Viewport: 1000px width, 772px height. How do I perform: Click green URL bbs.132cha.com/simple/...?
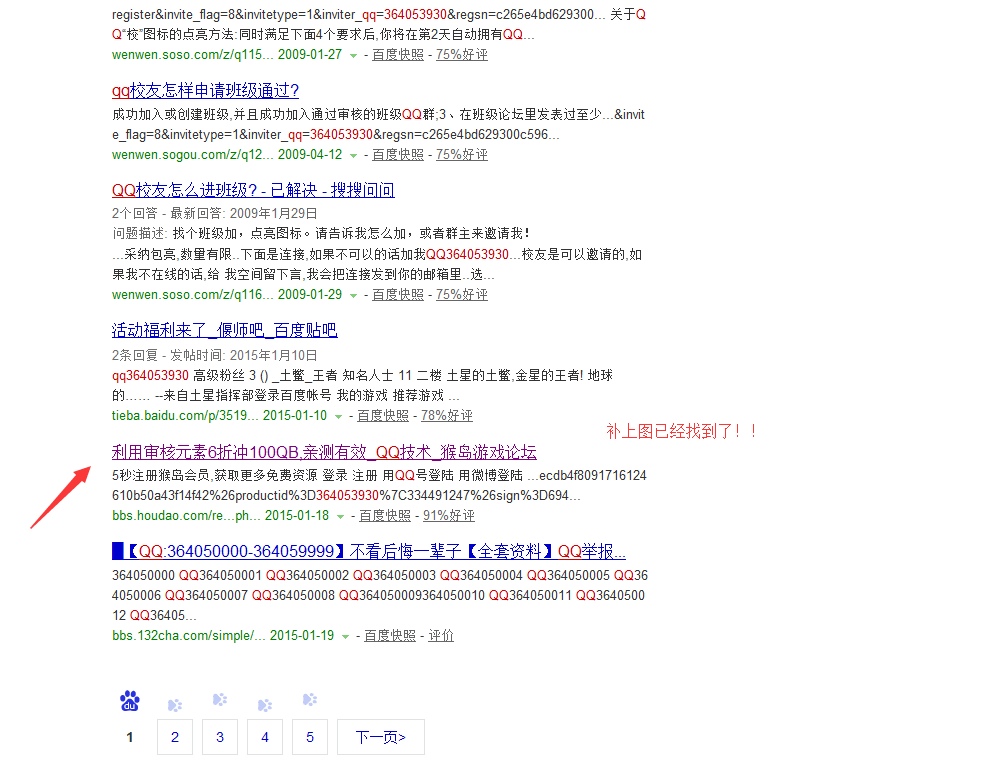(x=189, y=636)
